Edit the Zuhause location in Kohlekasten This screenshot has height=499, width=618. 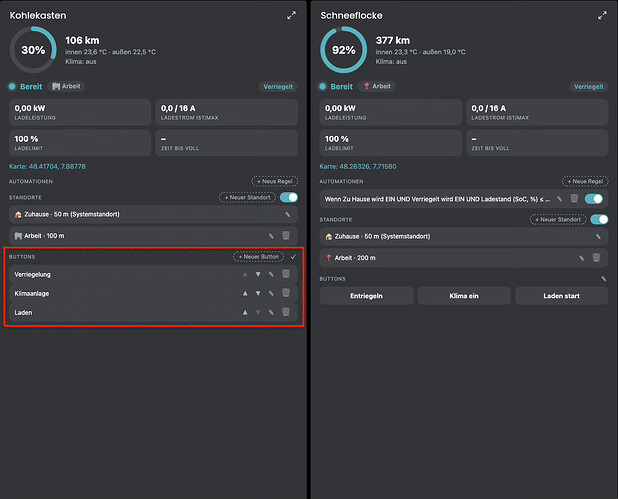click(288, 214)
